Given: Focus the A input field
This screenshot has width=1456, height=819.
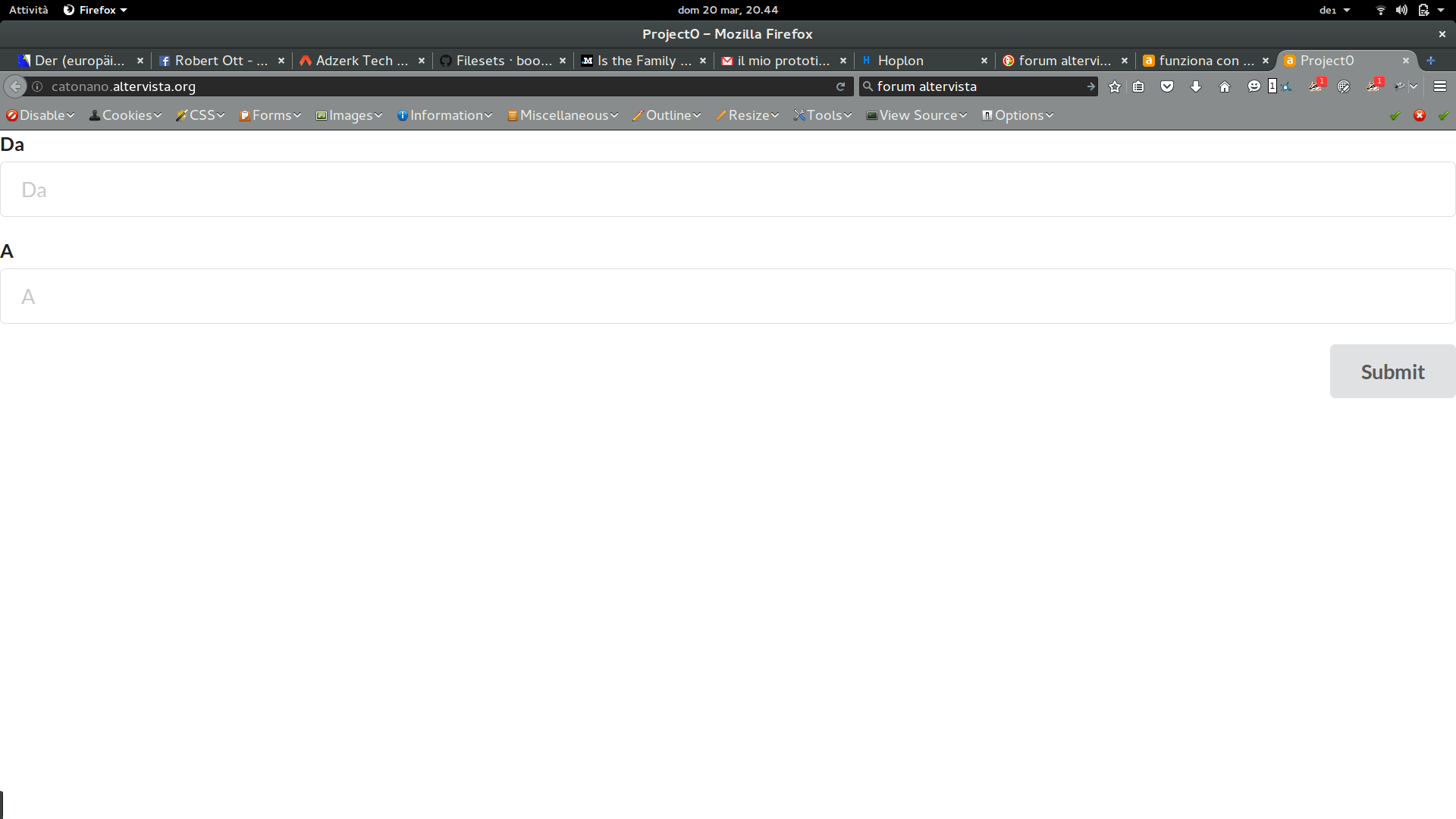Looking at the screenshot, I should [x=728, y=297].
